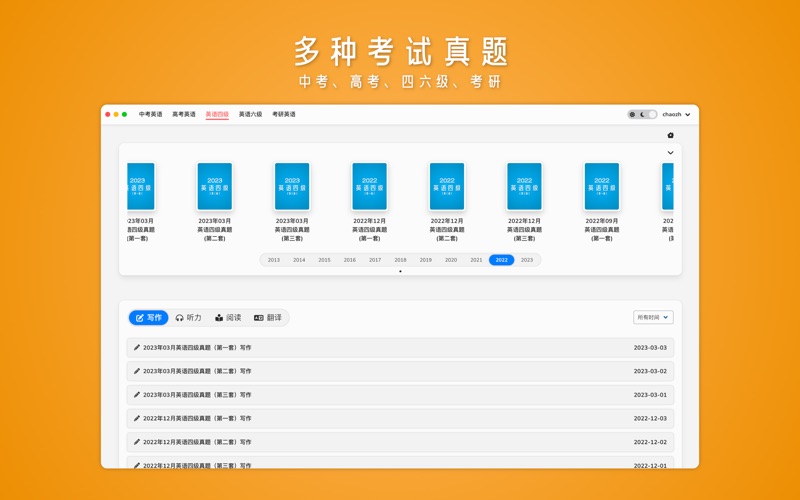800x500 pixels.
Task: Collapse the exam carousel with the chevron
Action: point(670,153)
